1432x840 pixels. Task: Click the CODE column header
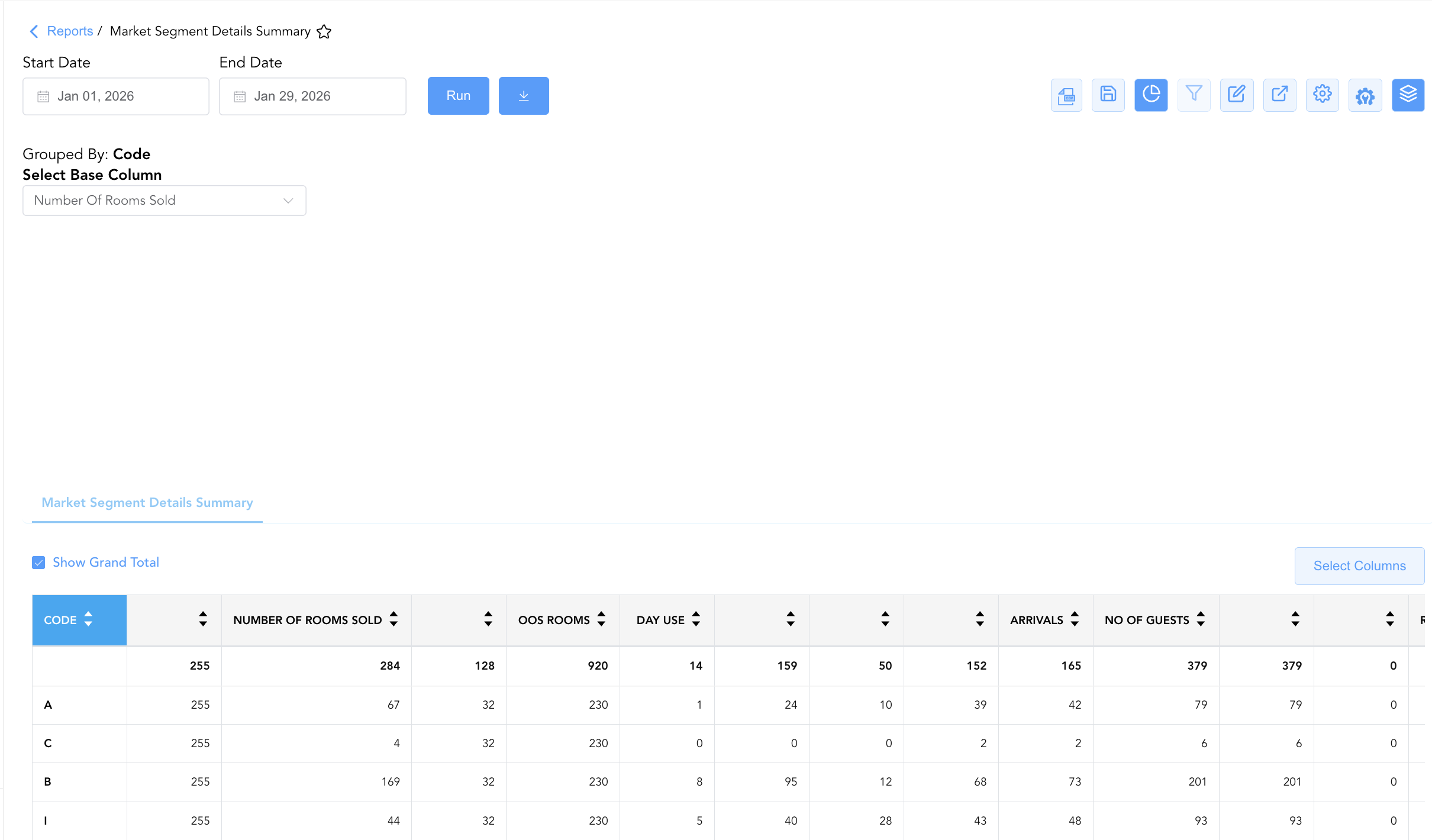[79, 620]
